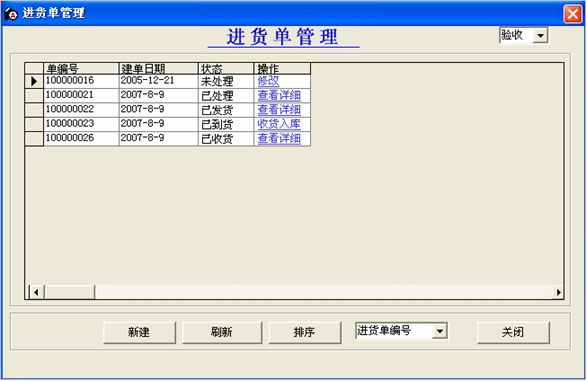
Task: Click the 操作 column header
Action: coord(282,68)
